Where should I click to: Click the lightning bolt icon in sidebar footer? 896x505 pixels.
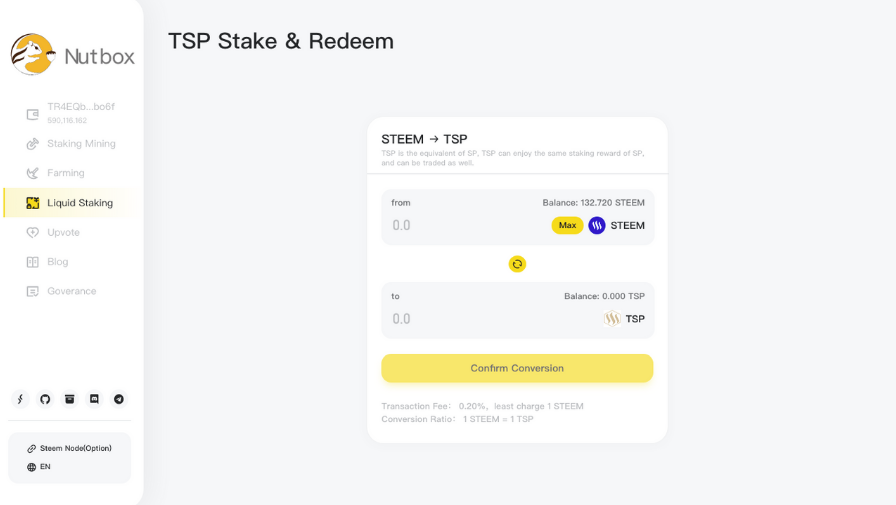point(20,399)
